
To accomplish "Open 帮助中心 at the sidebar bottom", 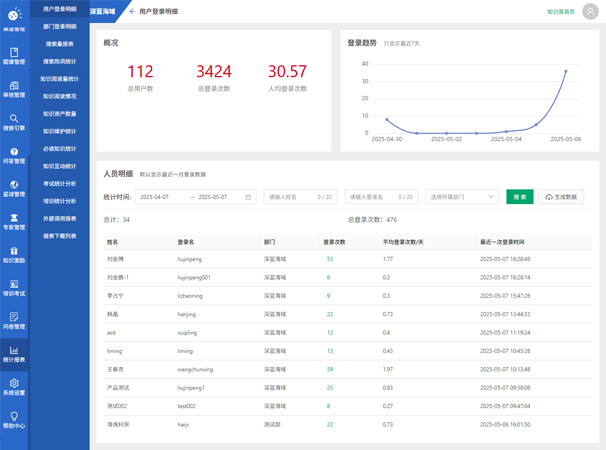I will pyautogui.click(x=14, y=420).
